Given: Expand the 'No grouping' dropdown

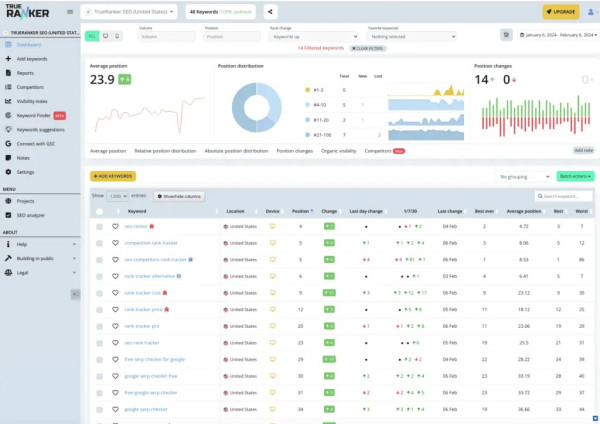Looking at the screenshot, I should point(524,176).
